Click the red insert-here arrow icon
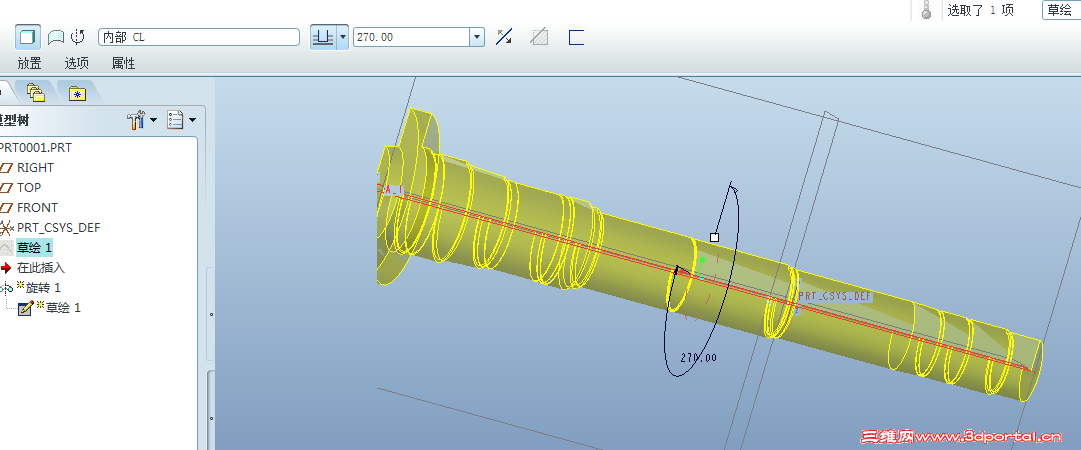This screenshot has height=450, width=1081. tap(6, 267)
